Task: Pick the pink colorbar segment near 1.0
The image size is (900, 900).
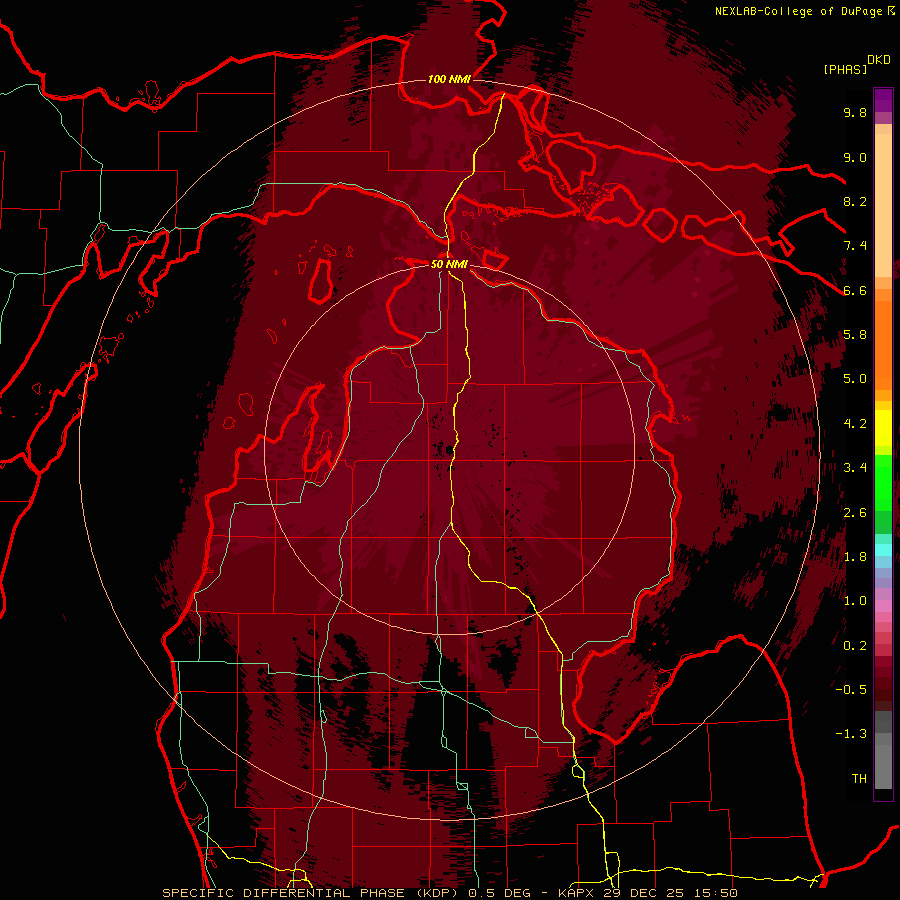Action: point(883,606)
